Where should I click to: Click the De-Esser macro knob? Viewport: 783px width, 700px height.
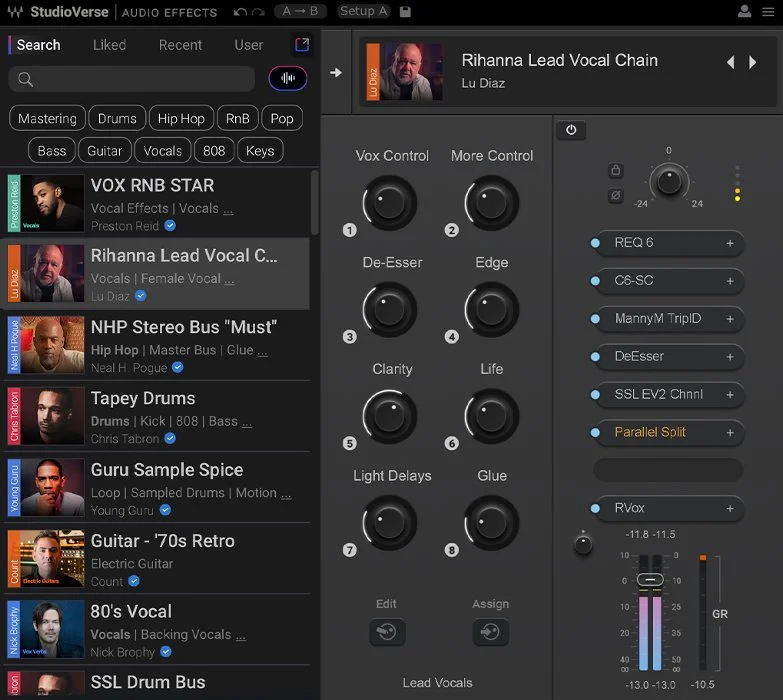(390, 310)
